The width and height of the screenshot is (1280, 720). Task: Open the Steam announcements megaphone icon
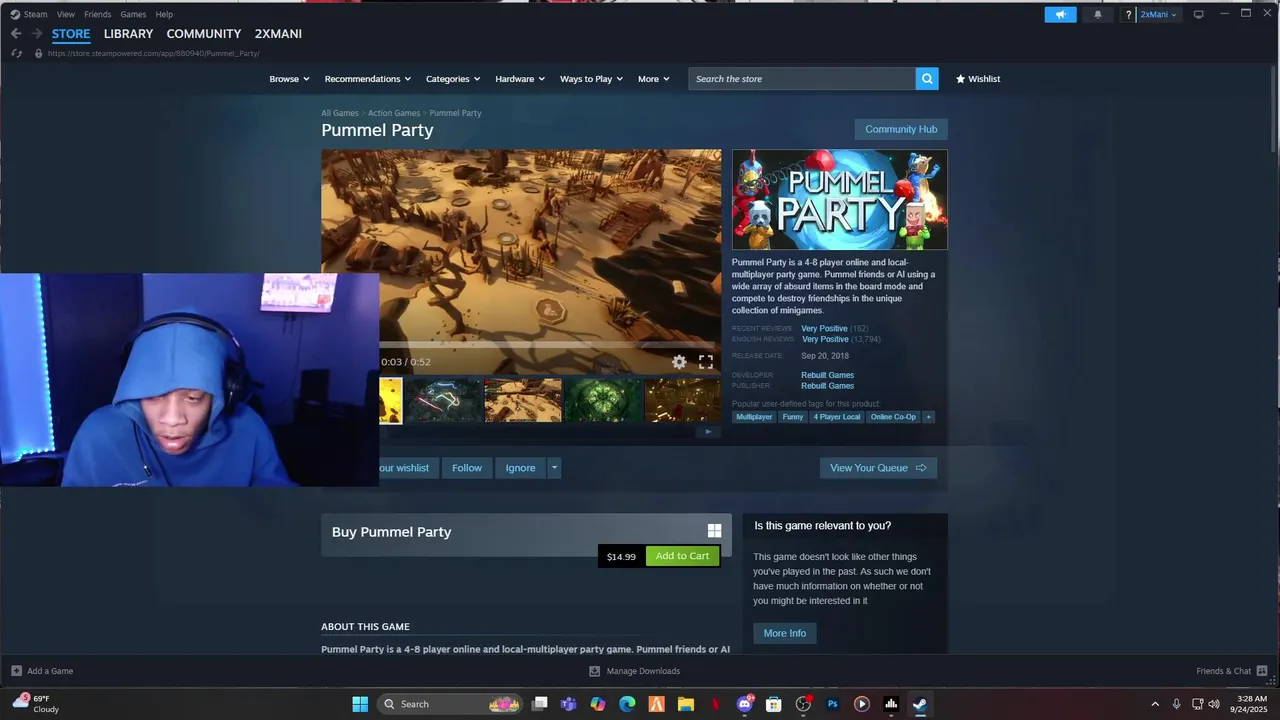(1060, 14)
